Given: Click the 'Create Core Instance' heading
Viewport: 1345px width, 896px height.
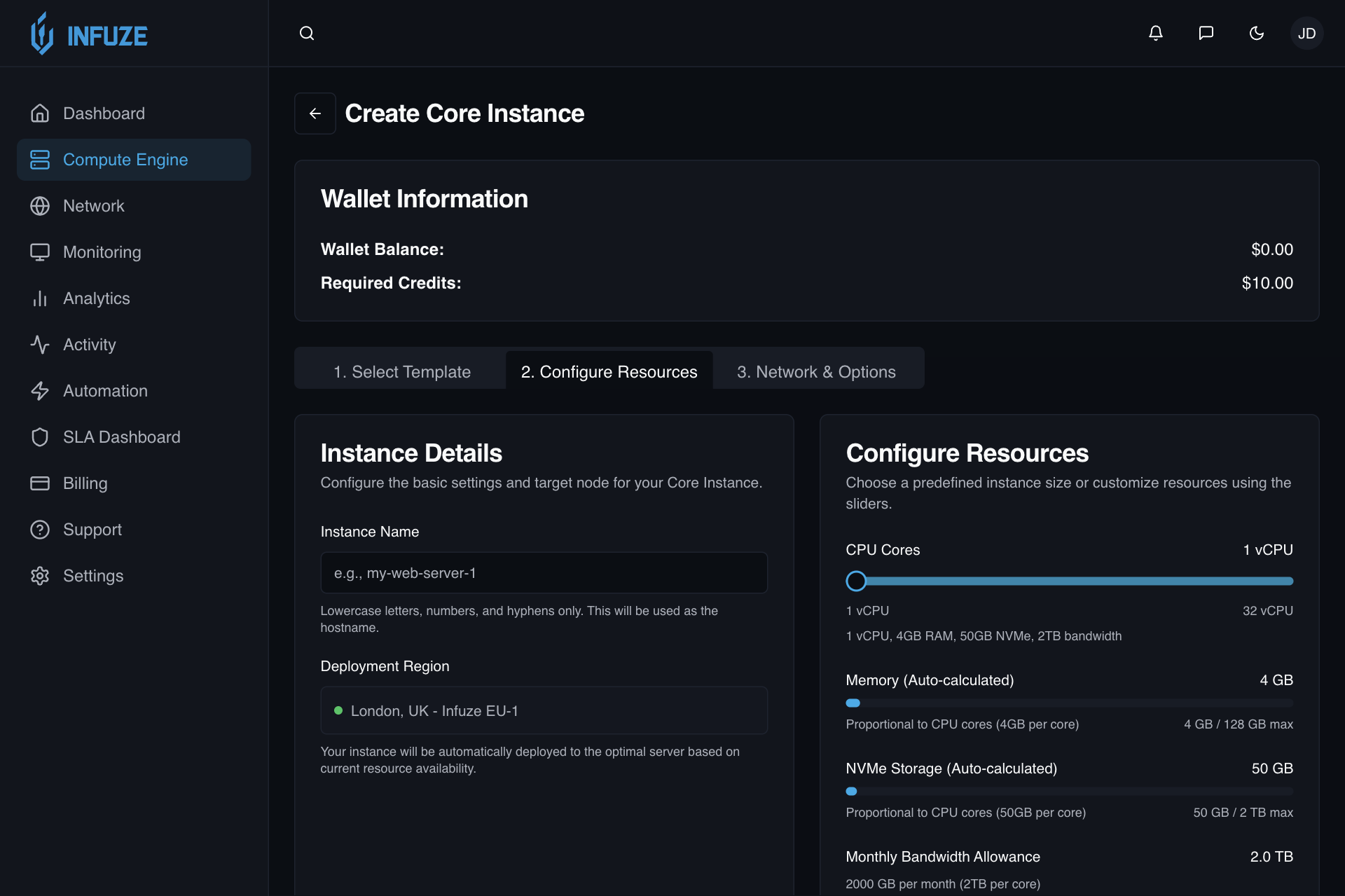Looking at the screenshot, I should [464, 113].
